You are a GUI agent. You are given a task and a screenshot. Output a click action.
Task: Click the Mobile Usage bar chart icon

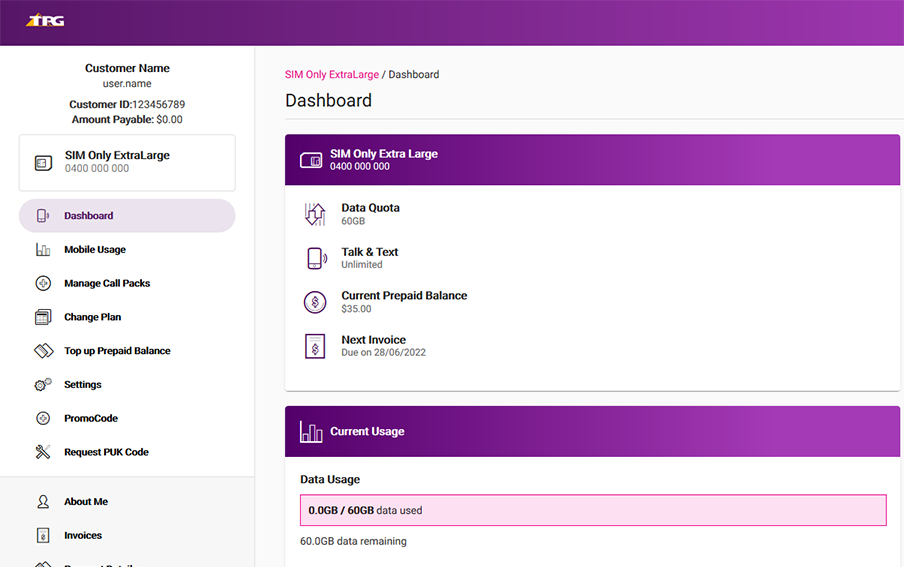(x=43, y=250)
